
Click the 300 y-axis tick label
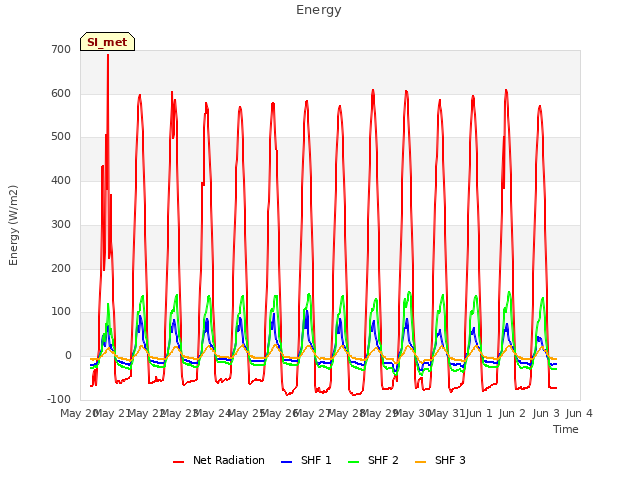tap(61, 224)
